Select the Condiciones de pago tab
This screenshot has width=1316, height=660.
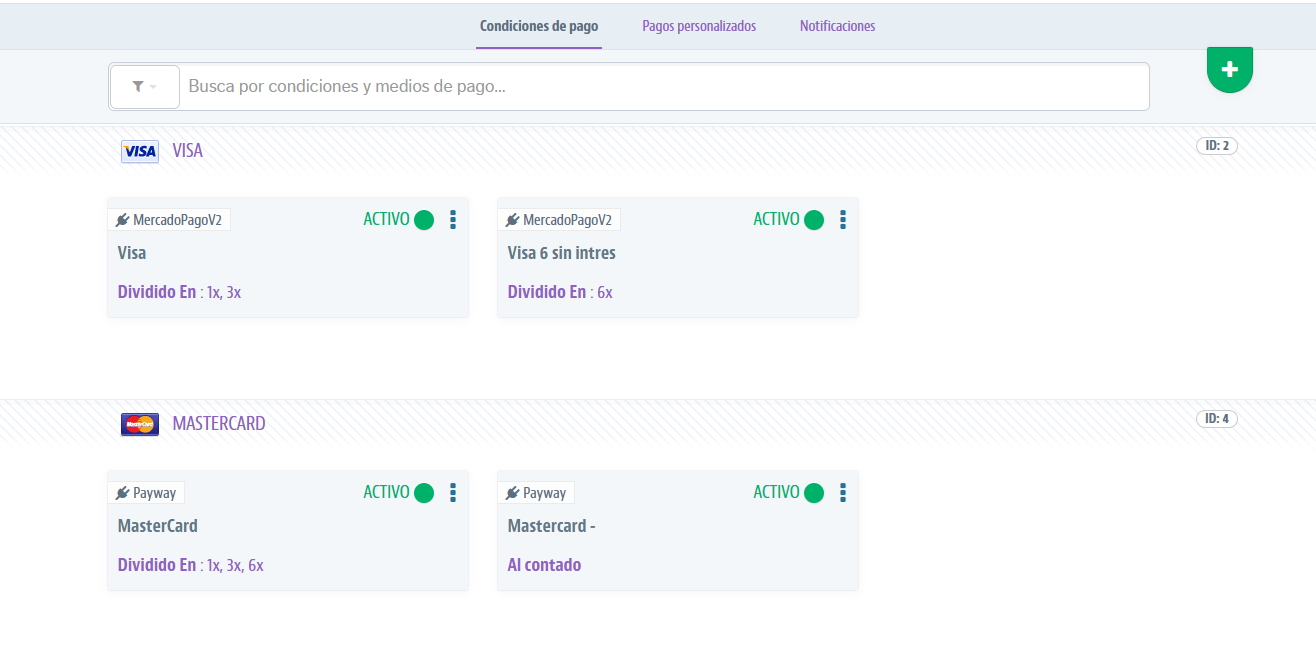[539, 26]
